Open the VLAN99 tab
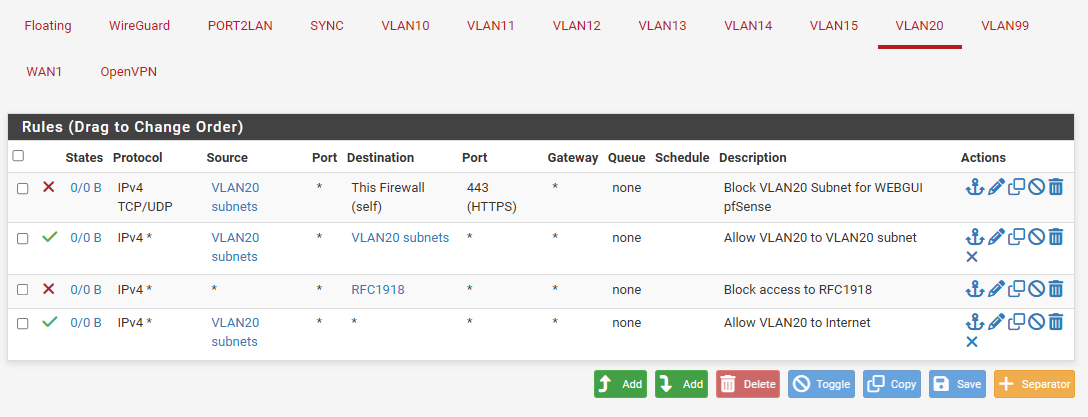The height and width of the screenshot is (417, 1088). [x=1005, y=26]
